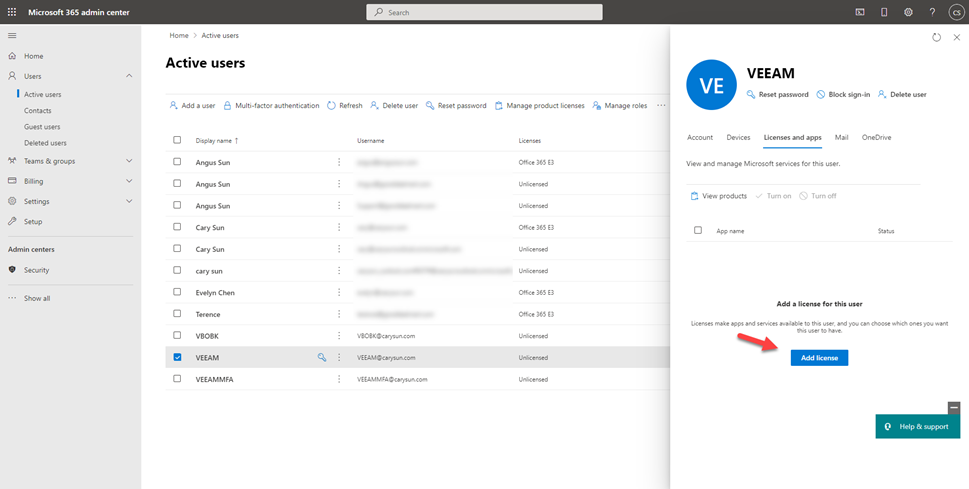The height and width of the screenshot is (489, 969).
Task: Open Manage product licenses
Action: [539, 106]
